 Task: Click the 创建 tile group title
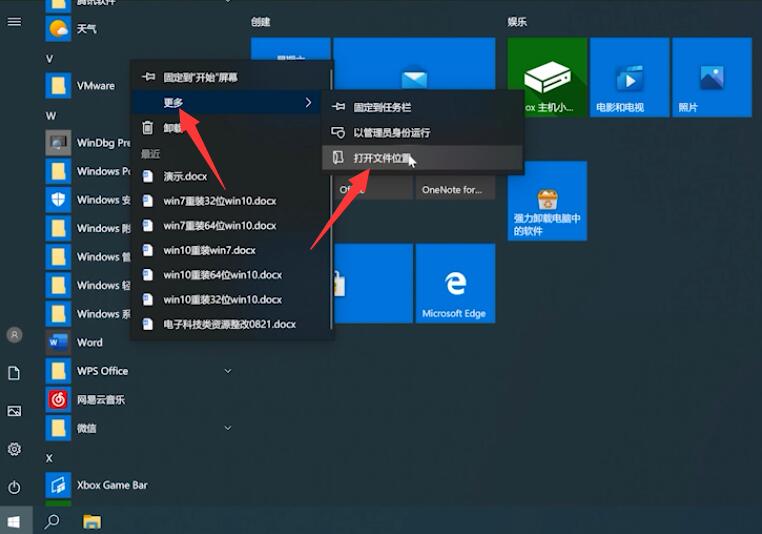(x=260, y=22)
